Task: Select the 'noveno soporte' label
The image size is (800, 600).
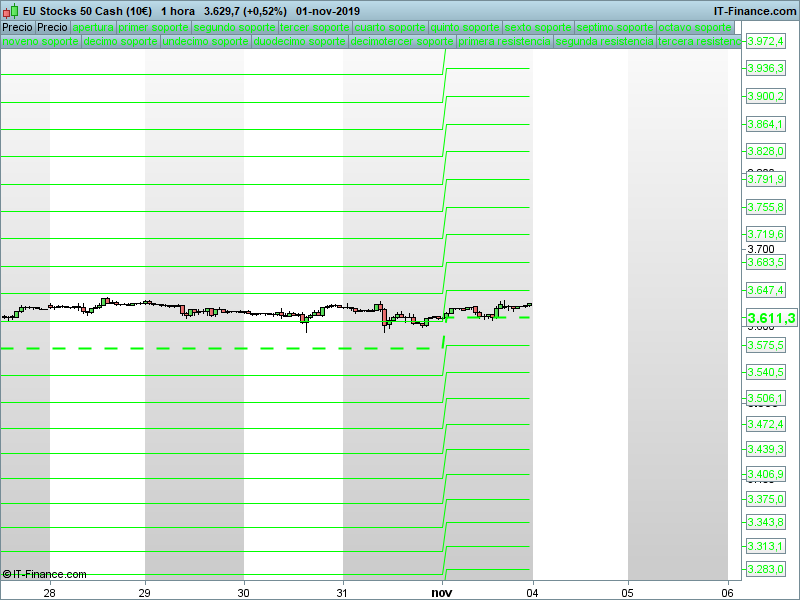Action: 40,41
